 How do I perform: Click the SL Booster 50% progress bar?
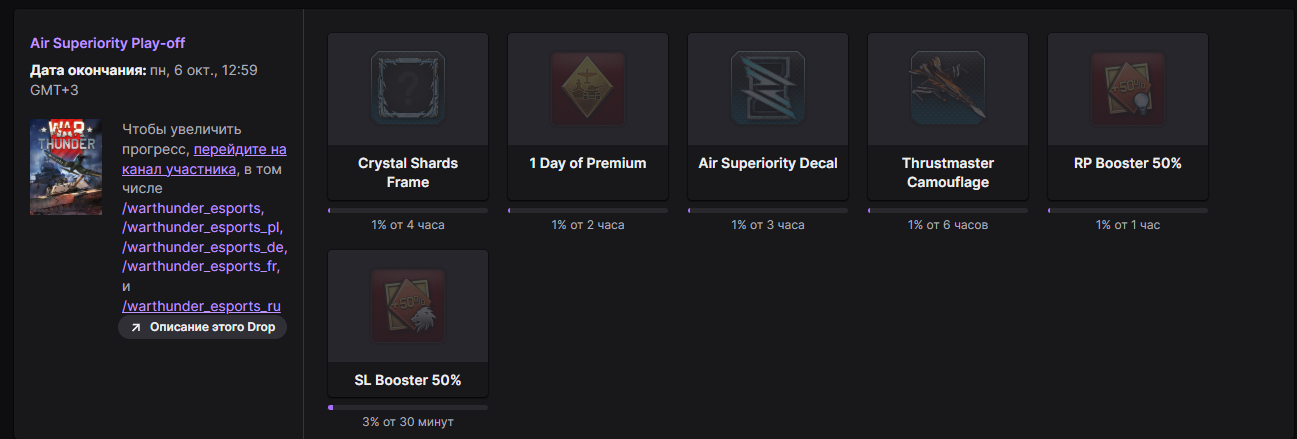407,407
